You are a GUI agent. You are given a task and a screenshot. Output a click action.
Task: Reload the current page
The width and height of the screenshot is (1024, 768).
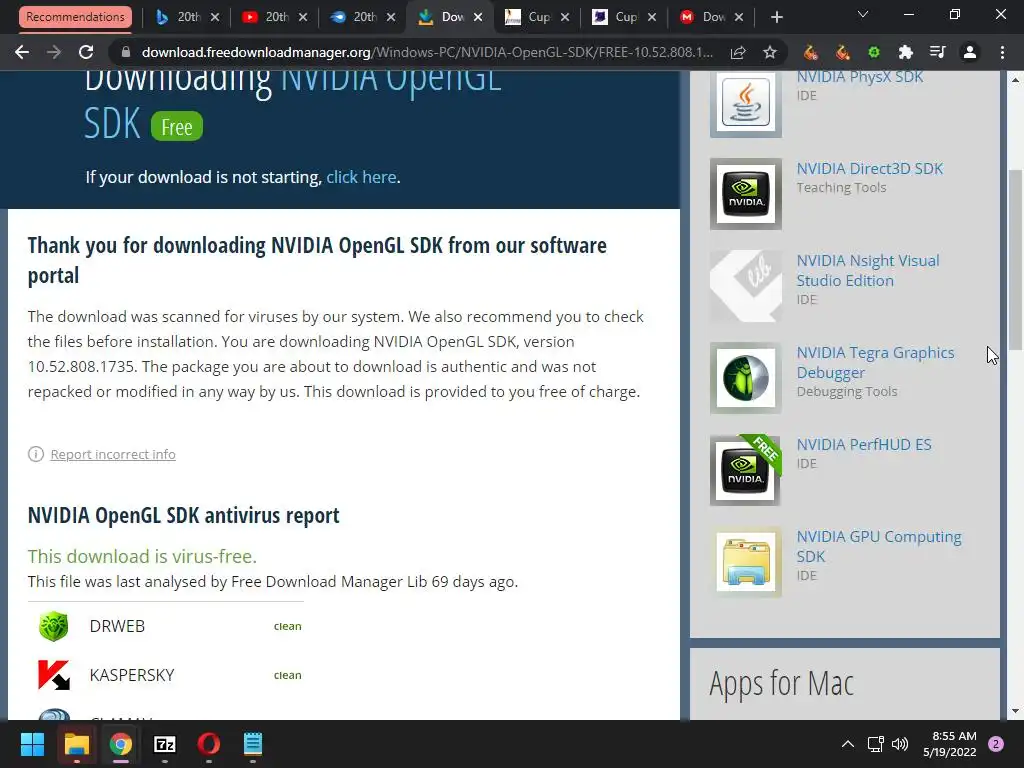(86, 52)
